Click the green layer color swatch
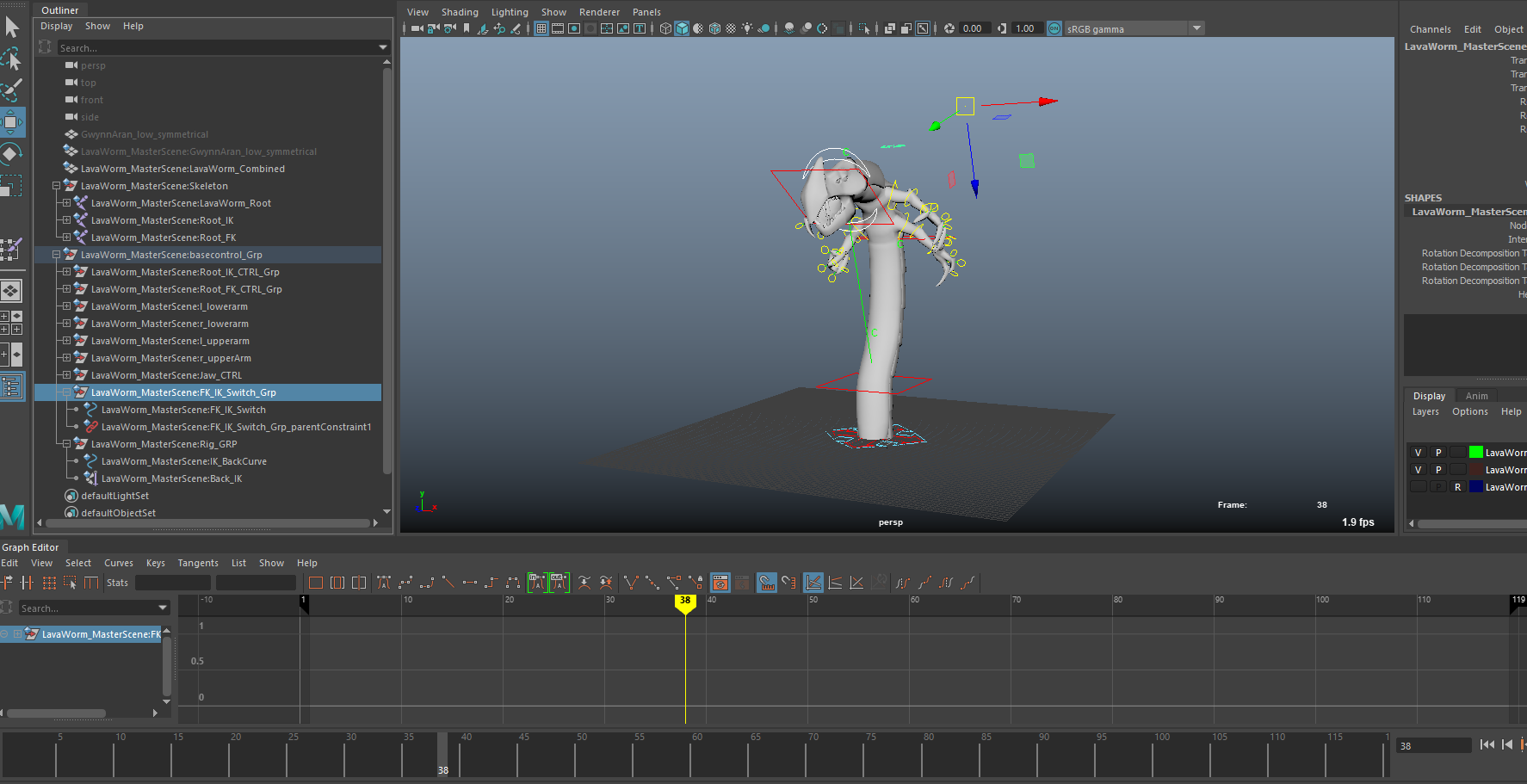This screenshot has height=784, width=1527. [1476, 453]
